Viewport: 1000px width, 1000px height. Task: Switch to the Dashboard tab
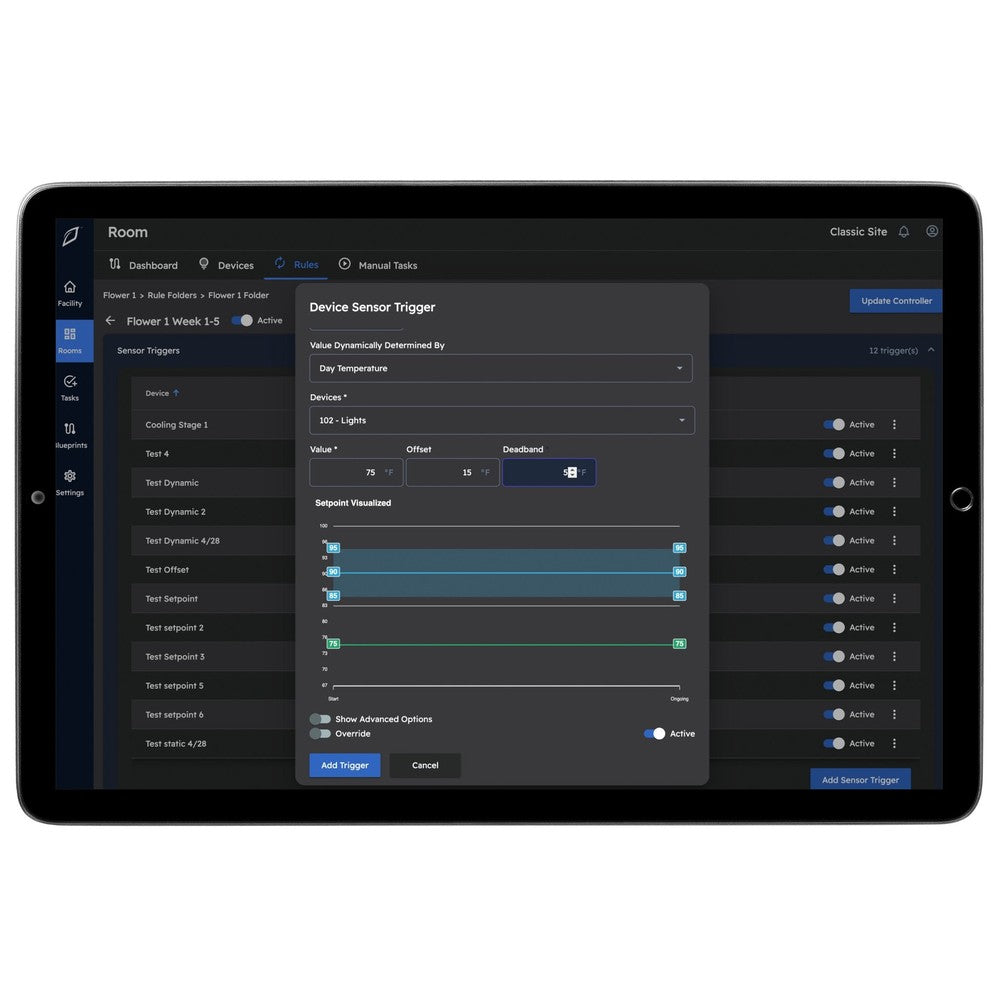[x=143, y=265]
